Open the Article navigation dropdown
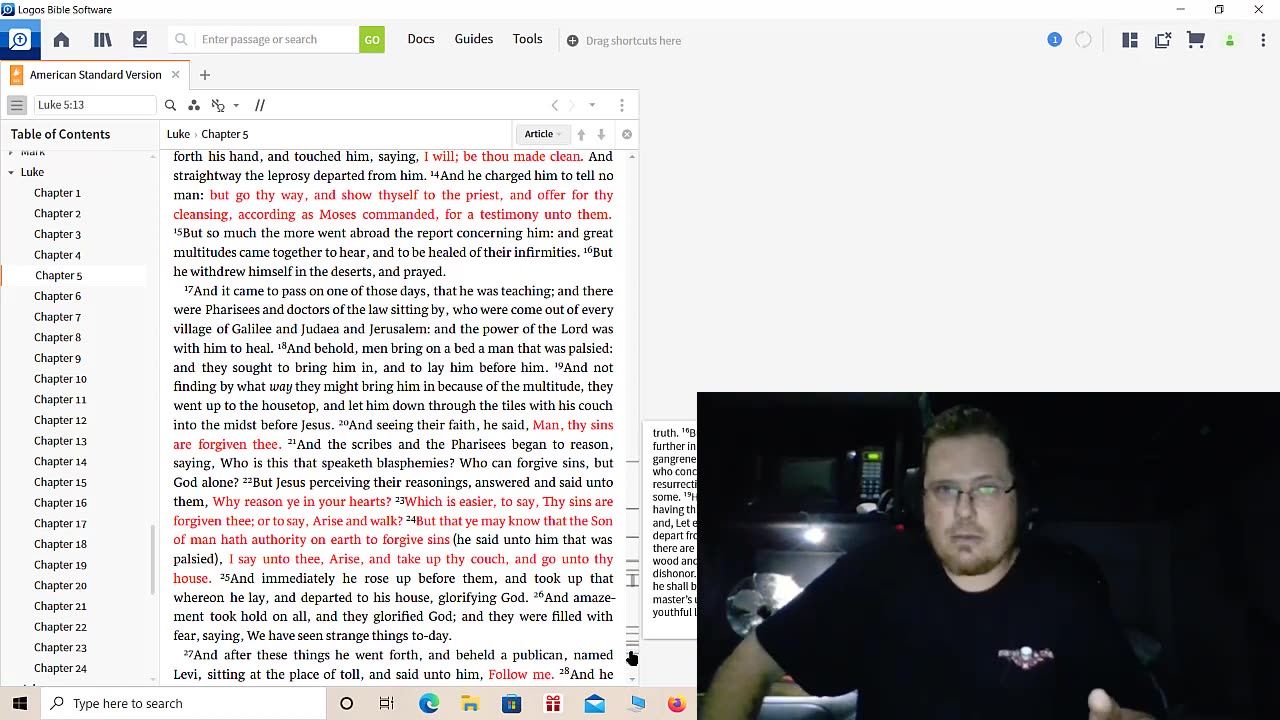 tap(543, 134)
